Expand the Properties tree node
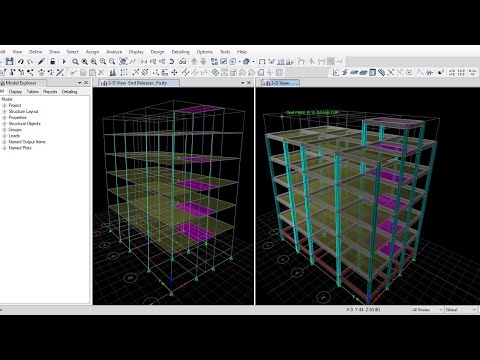The image size is (480, 360). (4, 118)
